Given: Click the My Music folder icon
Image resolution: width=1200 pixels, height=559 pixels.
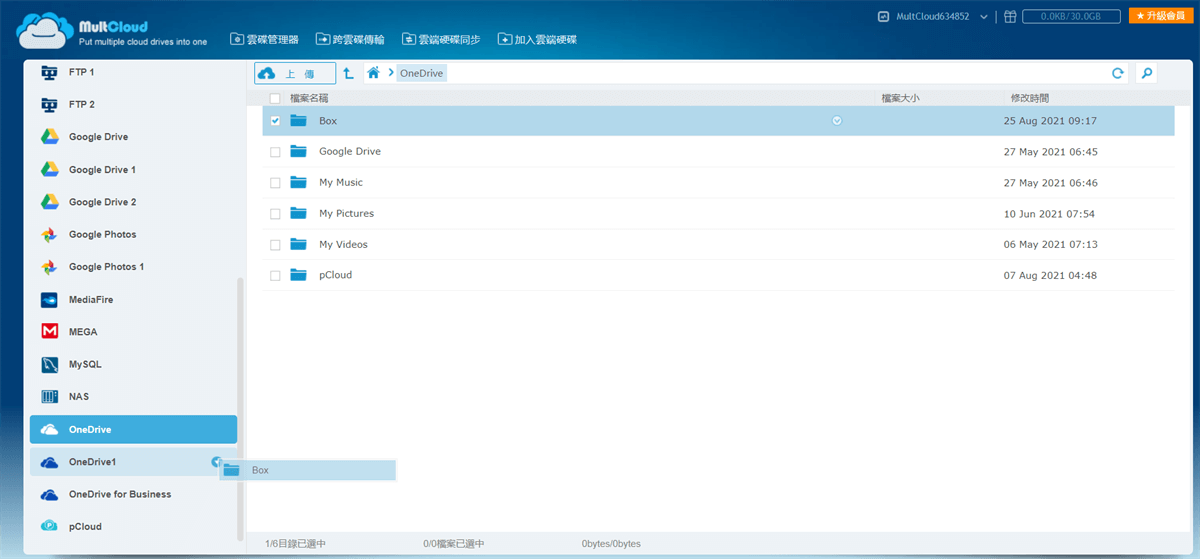Looking at the screenshot, I should click(298, 182).
